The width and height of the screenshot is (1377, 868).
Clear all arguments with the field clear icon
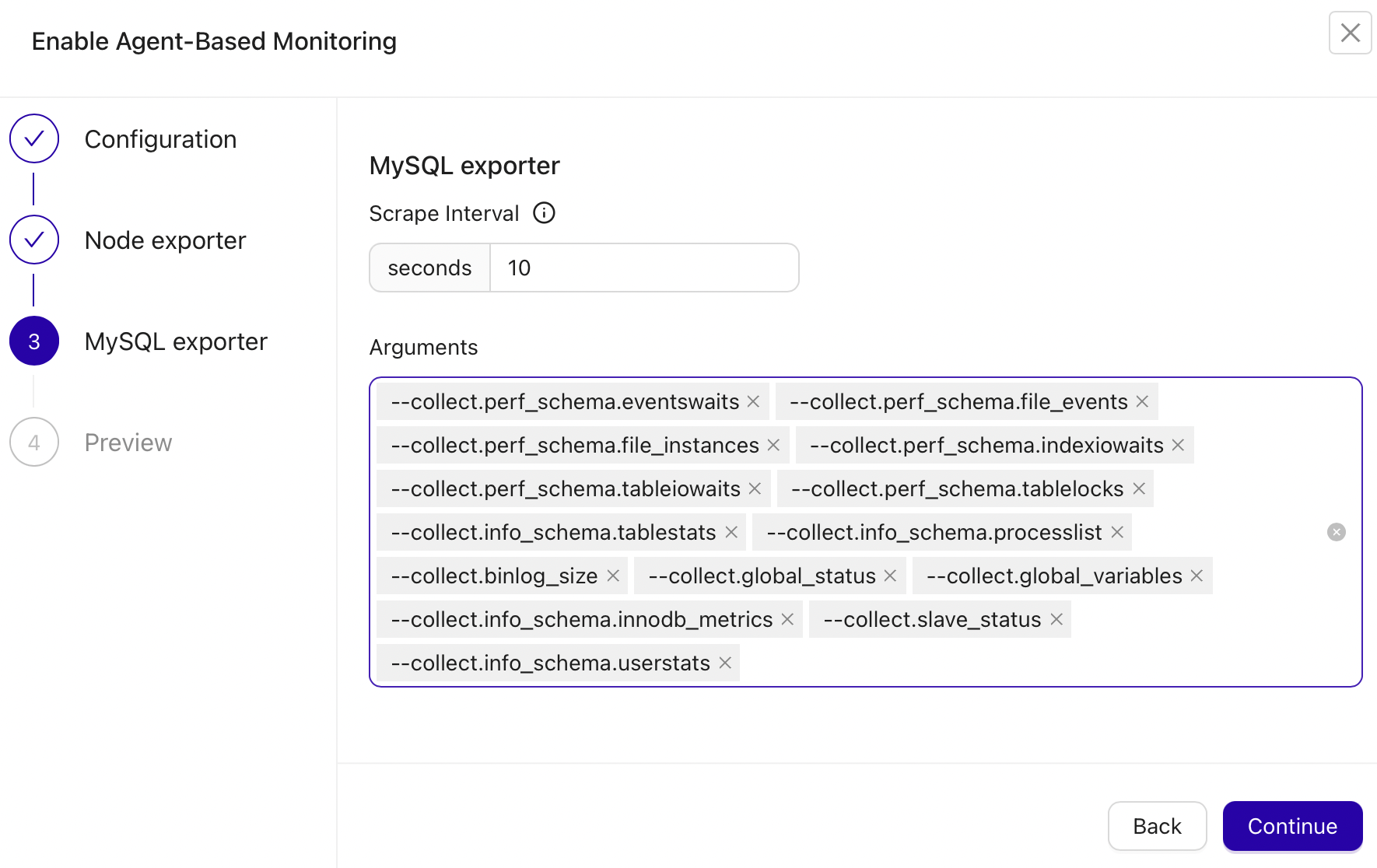(1336, 532)
